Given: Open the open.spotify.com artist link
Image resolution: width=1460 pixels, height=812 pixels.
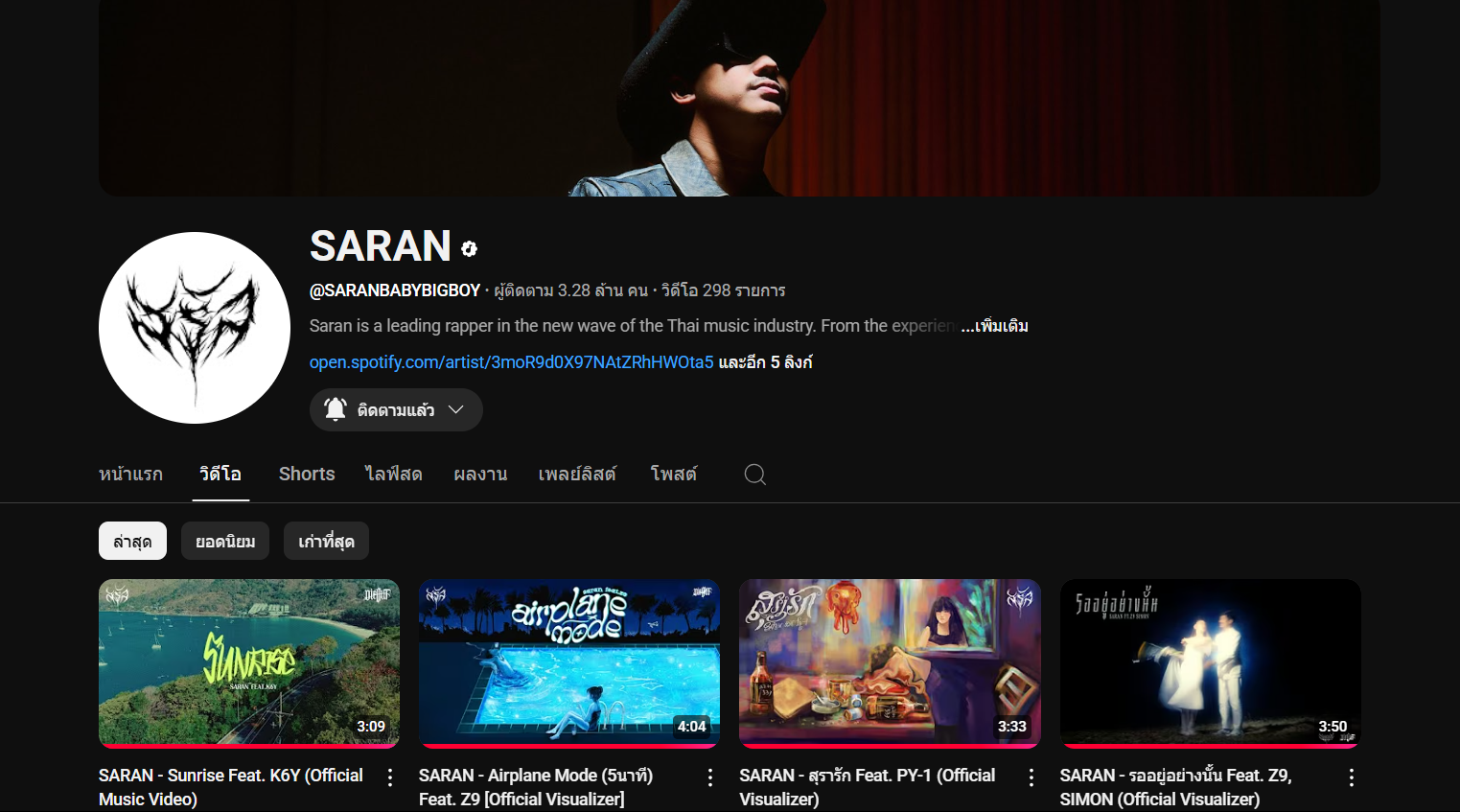Looking at the screenshot, I should tap(512, 362).
